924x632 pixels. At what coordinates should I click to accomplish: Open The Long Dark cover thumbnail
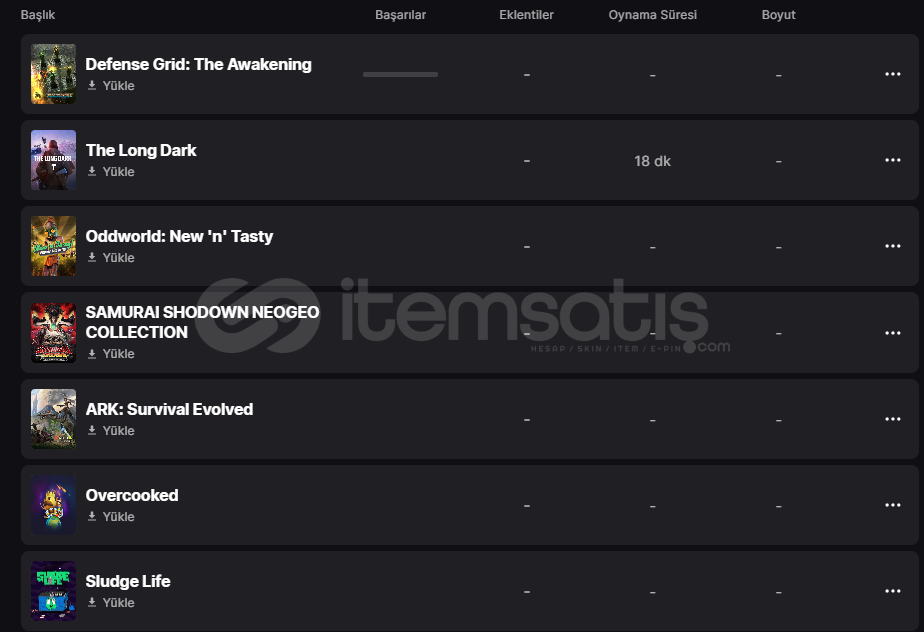53,160
